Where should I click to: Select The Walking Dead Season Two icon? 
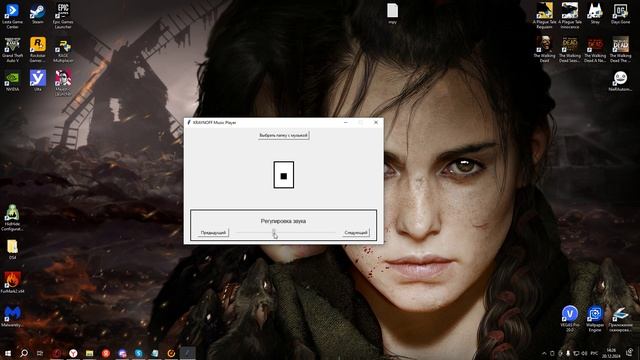pyautogui.click(x=570, y=50)
